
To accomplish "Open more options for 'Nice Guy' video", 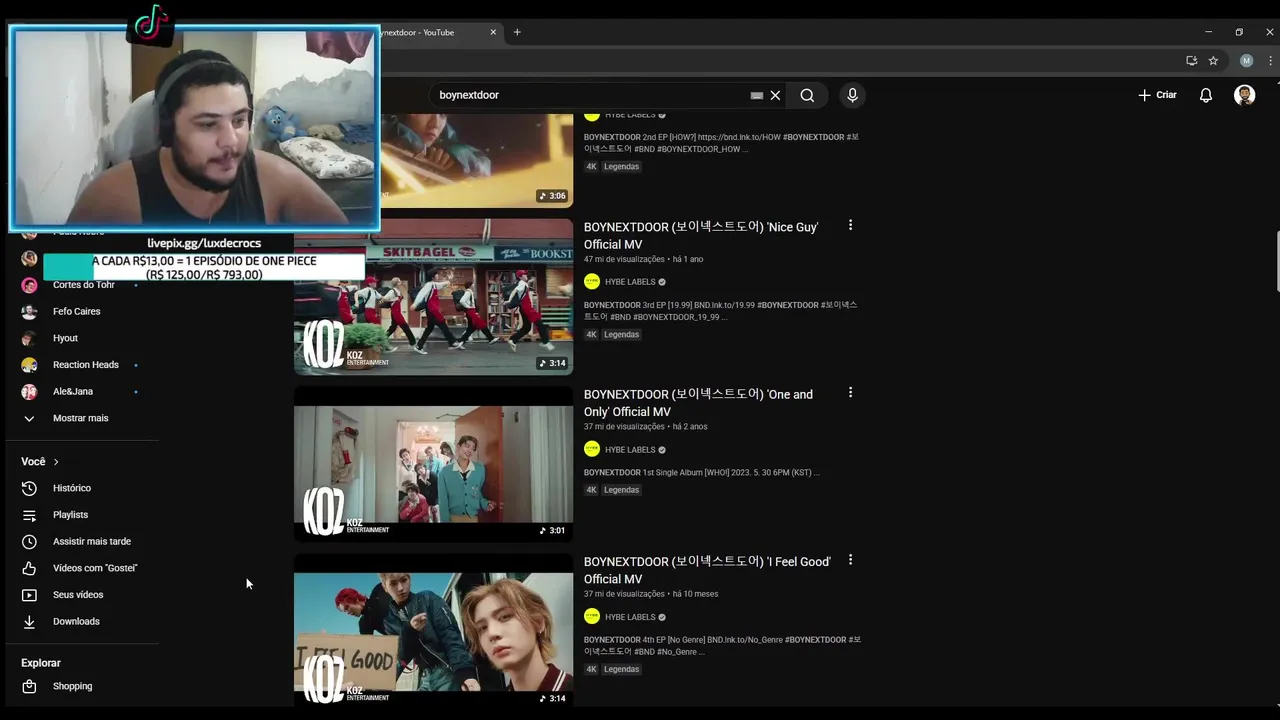I will pyautogui.click(x=851, y=225).
